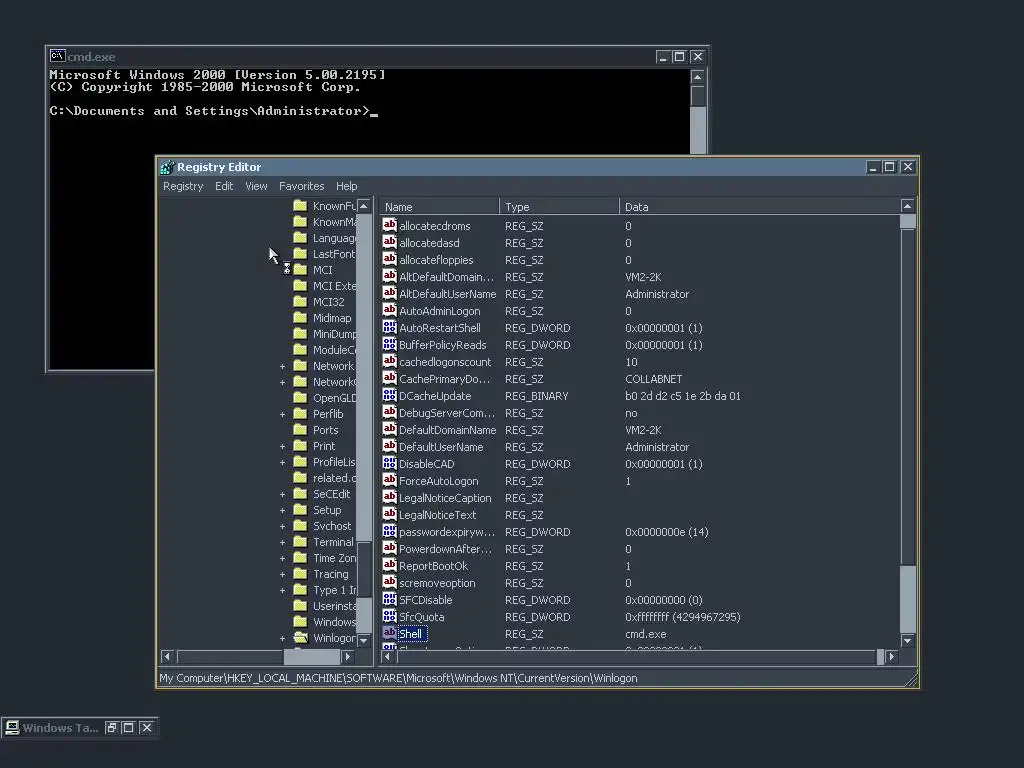Select the Shell string value icon
Image resolution: width=1024 pixels, height=768 pixels.
coord(389,633)
